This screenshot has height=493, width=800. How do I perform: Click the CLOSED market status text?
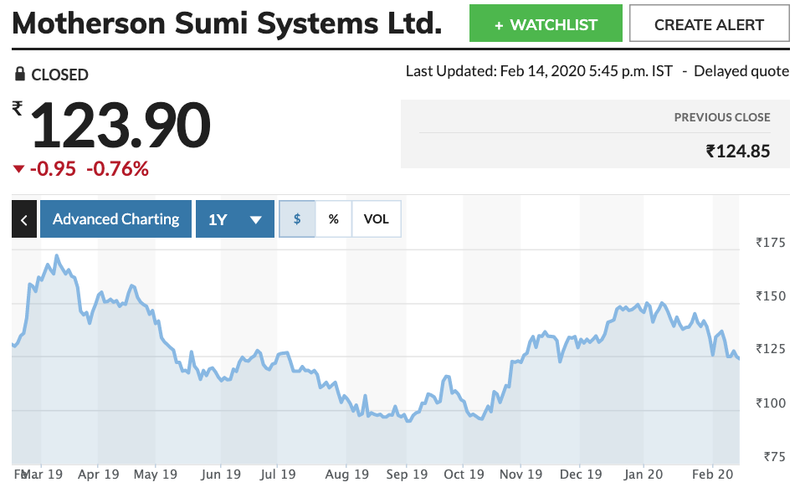point(60,75)
